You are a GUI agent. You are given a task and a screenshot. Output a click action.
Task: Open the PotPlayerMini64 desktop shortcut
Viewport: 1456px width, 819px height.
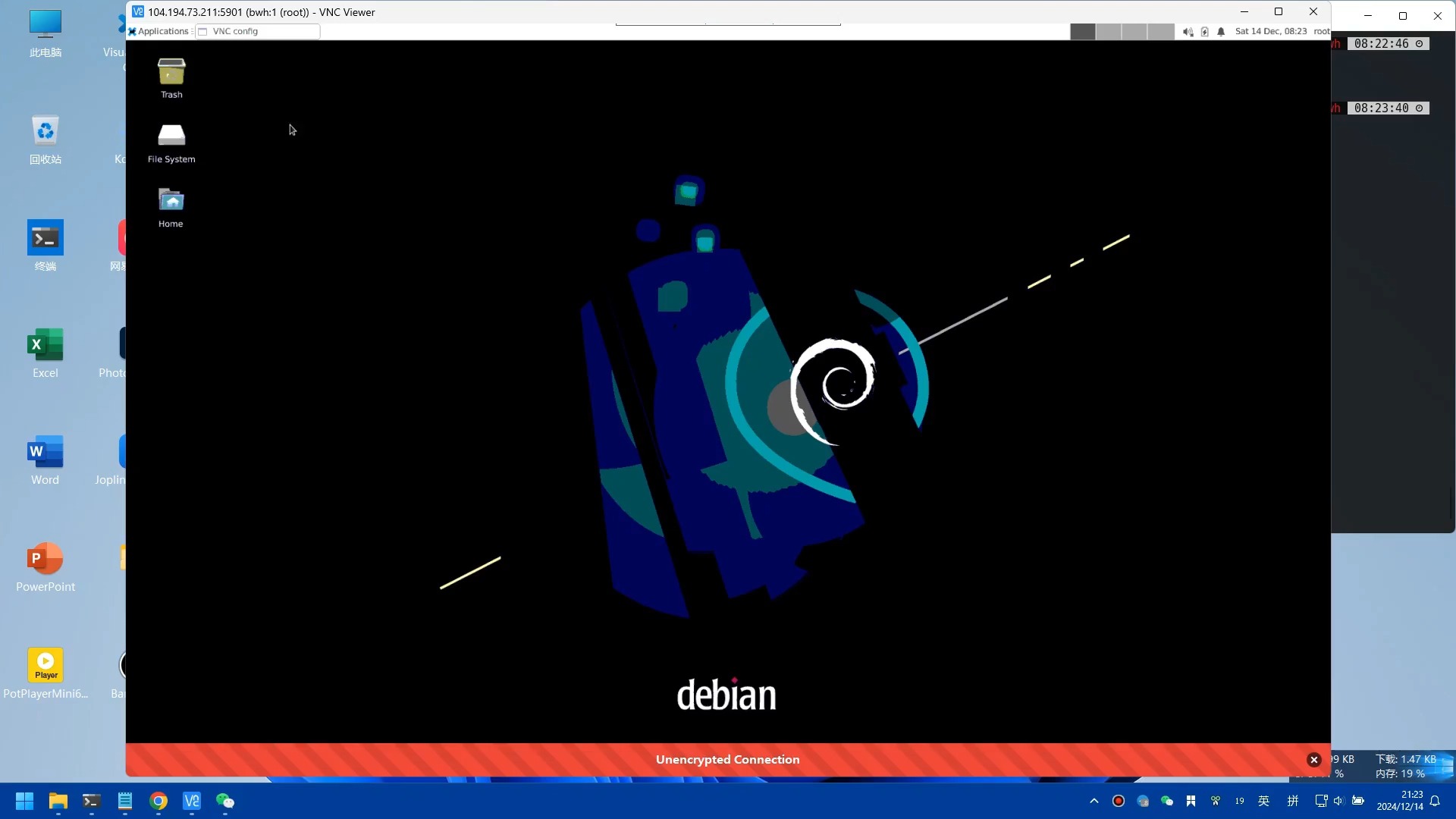click(x=45, y=674)
